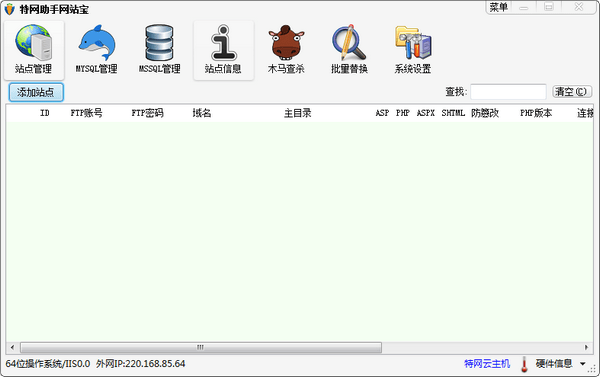Click the scrollbar right arrow

coord(586,348)
